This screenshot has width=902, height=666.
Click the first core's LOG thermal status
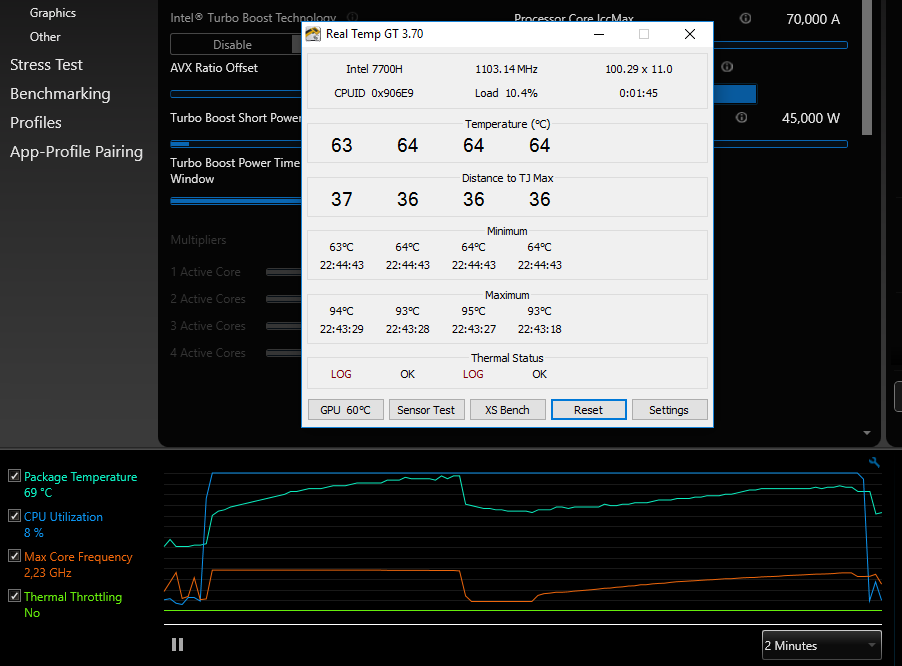[x=341, y=374]
